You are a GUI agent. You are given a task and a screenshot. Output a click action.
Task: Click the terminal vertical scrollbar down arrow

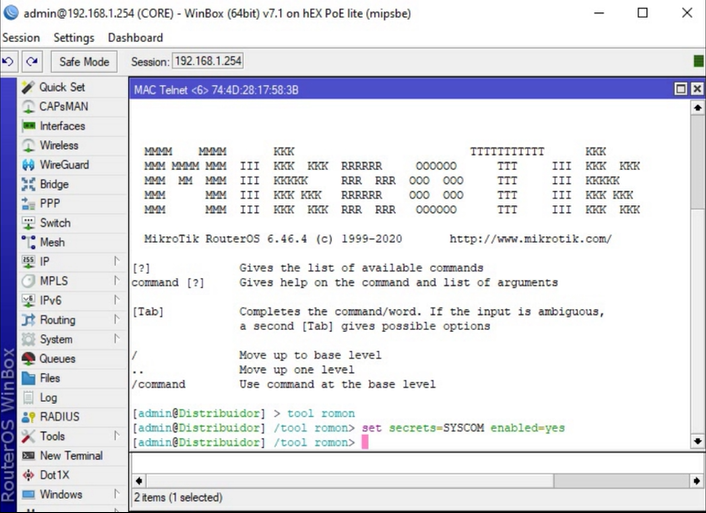coord(697,441)
